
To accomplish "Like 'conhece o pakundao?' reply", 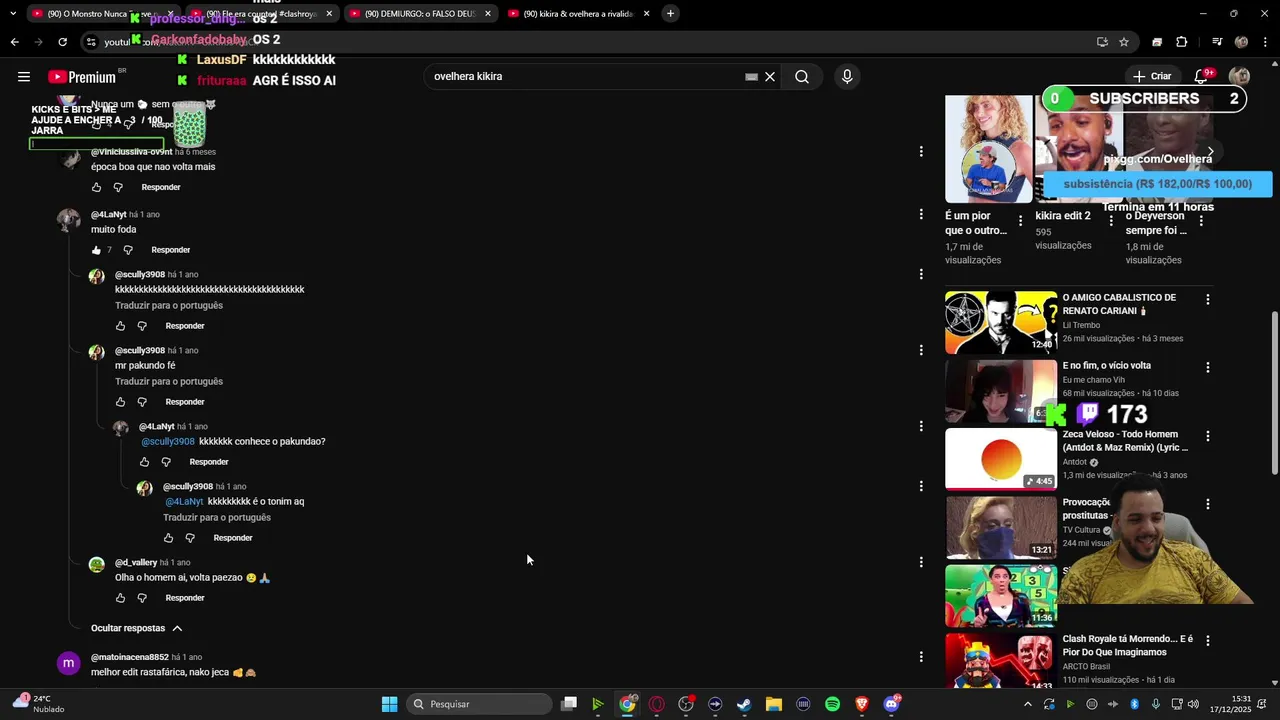I will tap(145, 462).
